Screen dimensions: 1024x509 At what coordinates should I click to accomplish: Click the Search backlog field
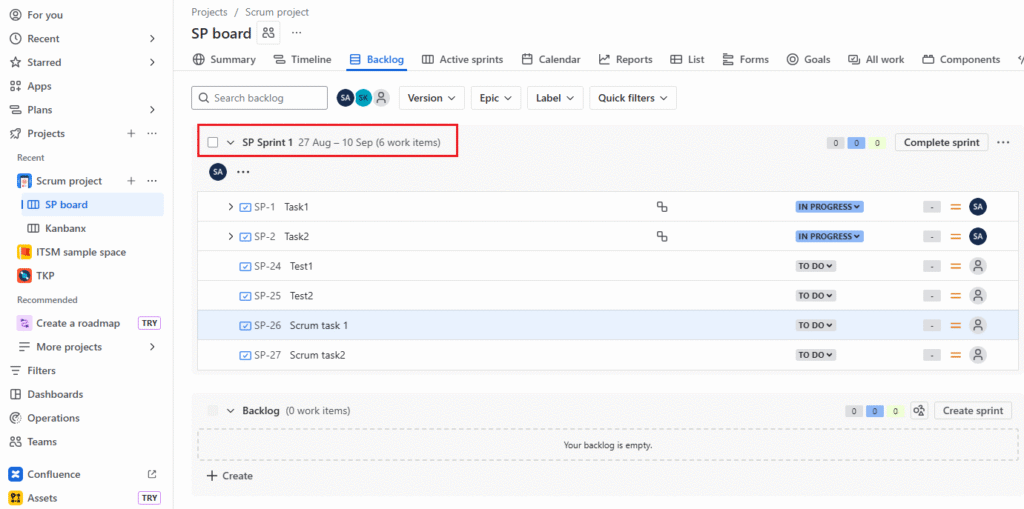tap(260, 98)
